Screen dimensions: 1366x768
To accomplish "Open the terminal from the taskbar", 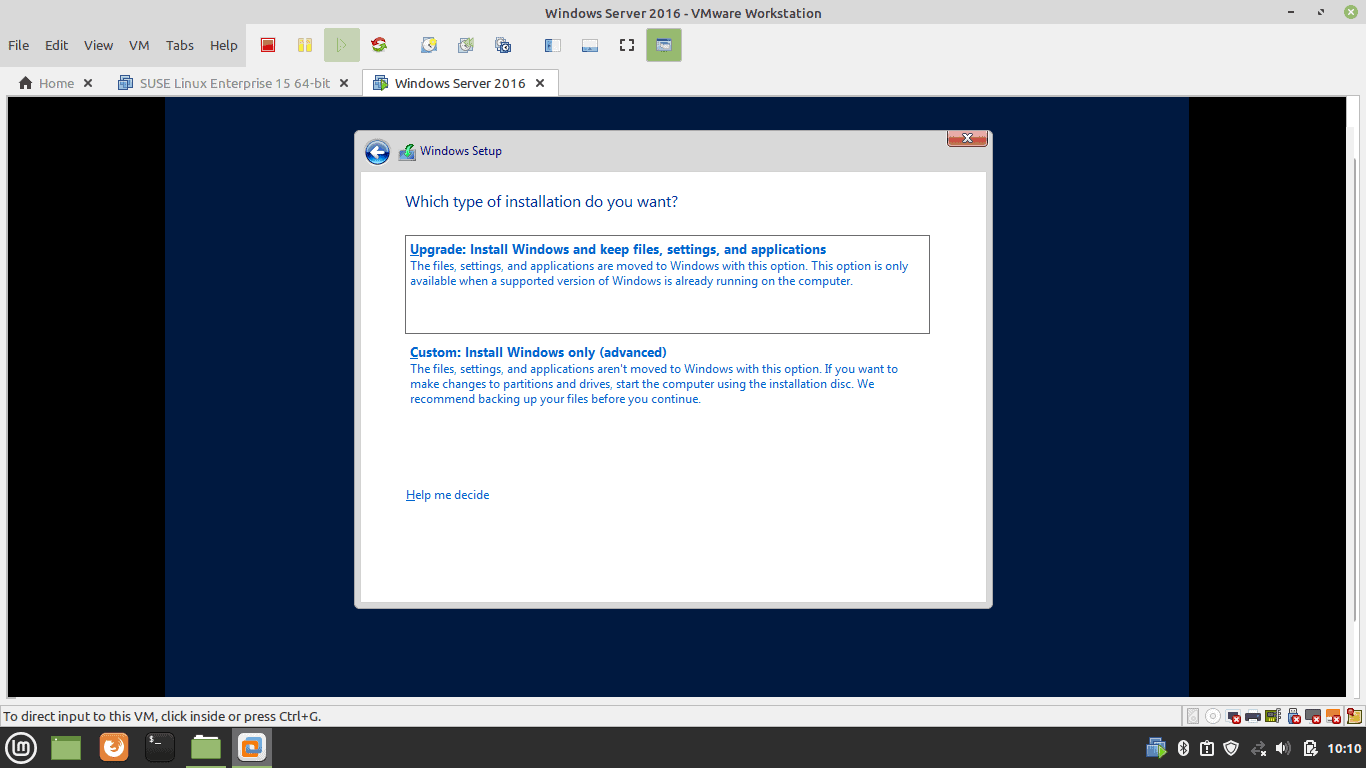I will (160, 747).
